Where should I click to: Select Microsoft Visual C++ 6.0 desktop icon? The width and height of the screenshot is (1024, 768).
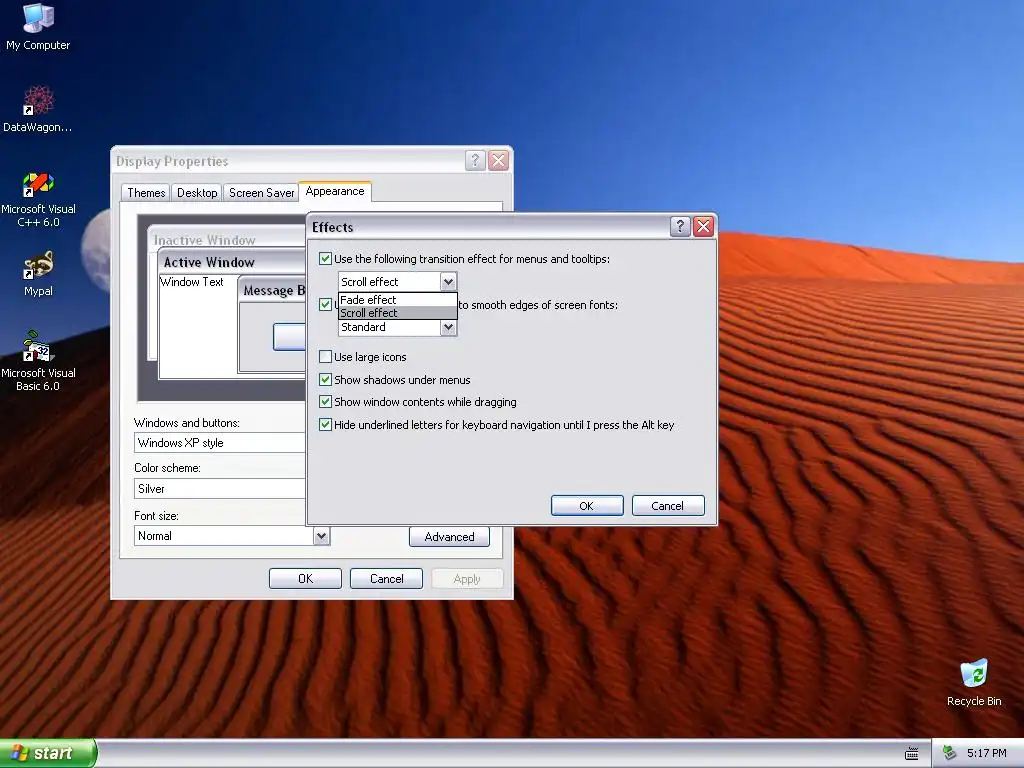click(x=38, y=200)
